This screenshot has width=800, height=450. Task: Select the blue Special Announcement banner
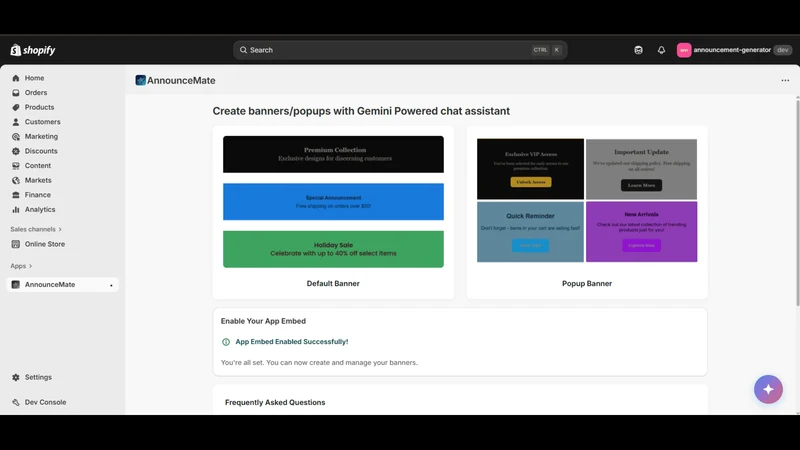coord(333,202)
